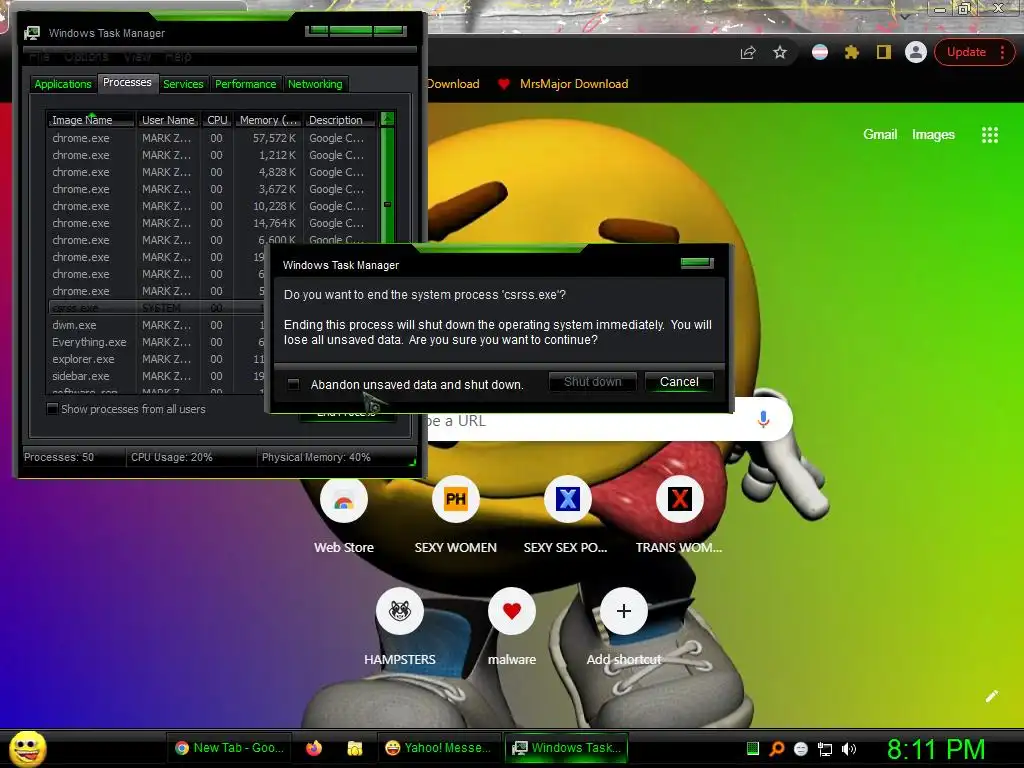This screenshot has width=1024, height=768.
Task: Click the MrsMajor Download bookmark
Action: [x=564, y=84]
